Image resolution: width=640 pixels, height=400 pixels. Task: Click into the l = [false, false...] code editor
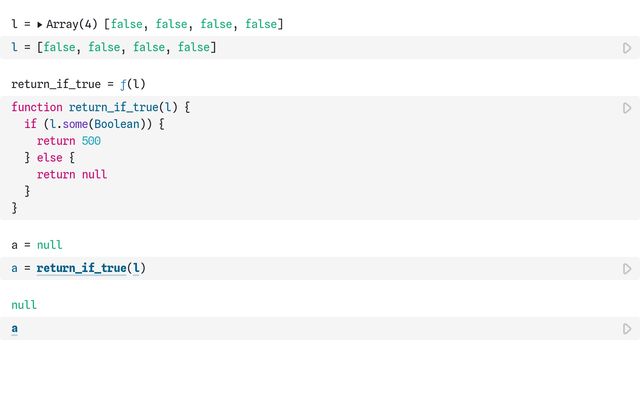(300, 48)
